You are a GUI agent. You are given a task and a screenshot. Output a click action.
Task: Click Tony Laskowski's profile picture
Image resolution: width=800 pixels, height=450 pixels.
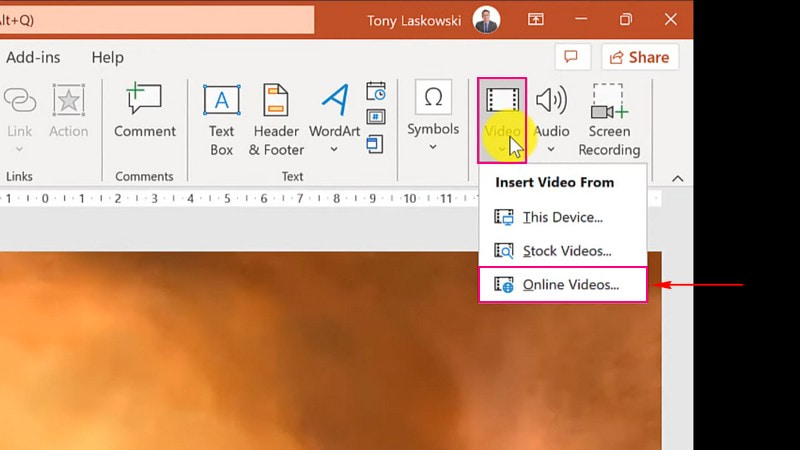(486, 20)
